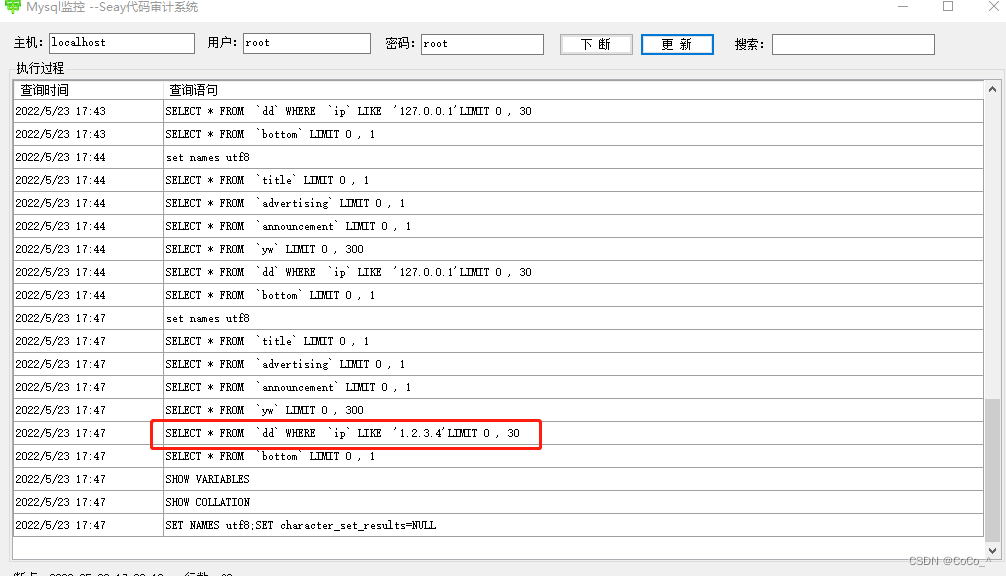The height and width of the screenshot is (576, 1006).
Task: Focus the 密码 input field
Action: click(482, 44)
